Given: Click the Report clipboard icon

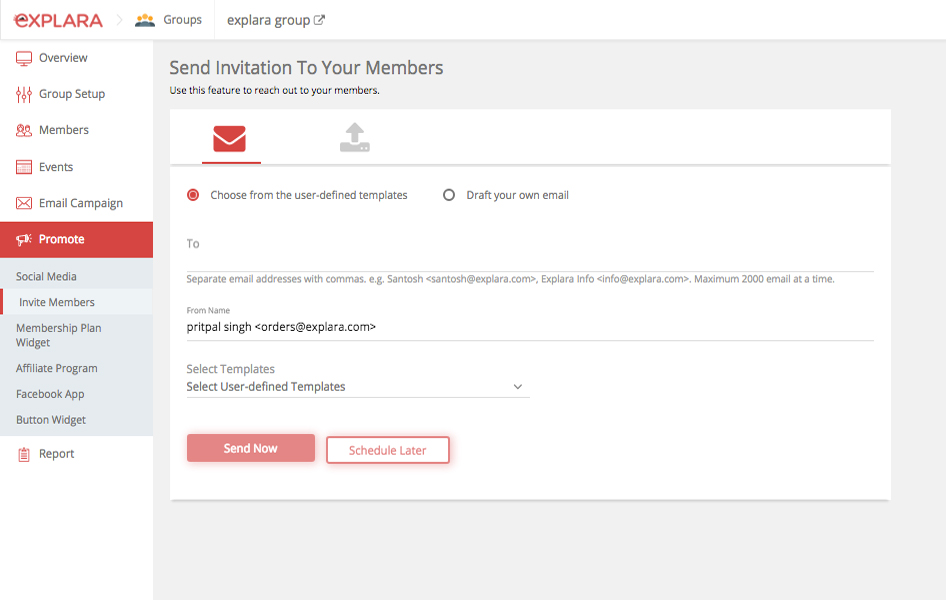Looking at the screenshot, I should tap(24, 455).
